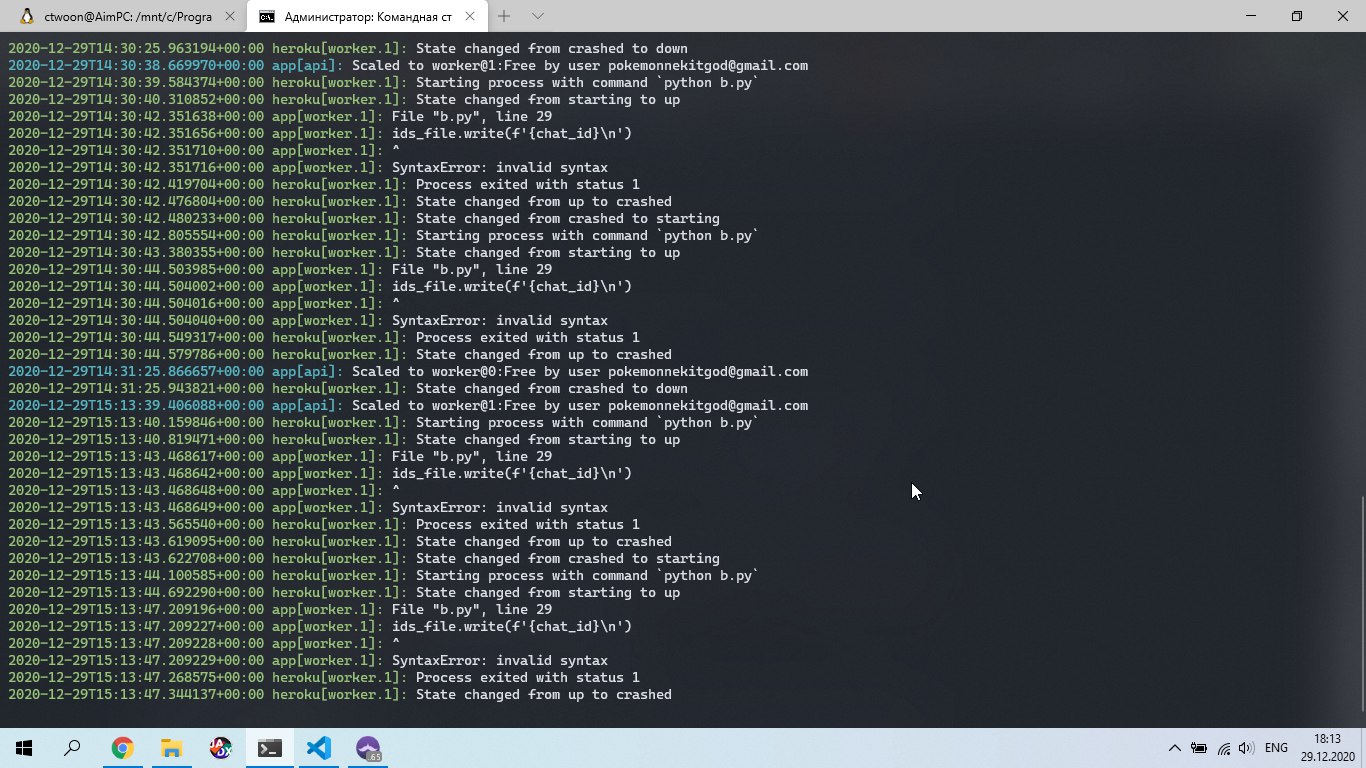Click the last line 15:13:47.344137 'up to crashed'
1366x768 pixels.
click(340, 694)
